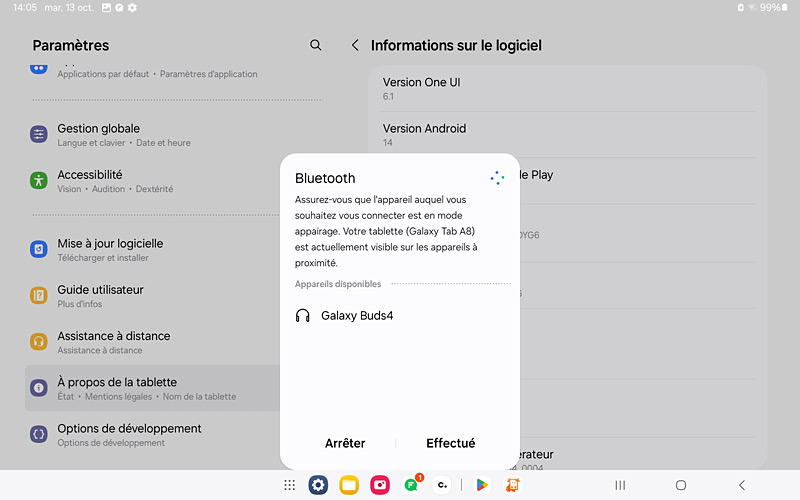Image resolution: width=800 pixels, height=500 pixels.
Task: Tap the Back navigation chevron in navigation bar
Action: pos(742,485)
